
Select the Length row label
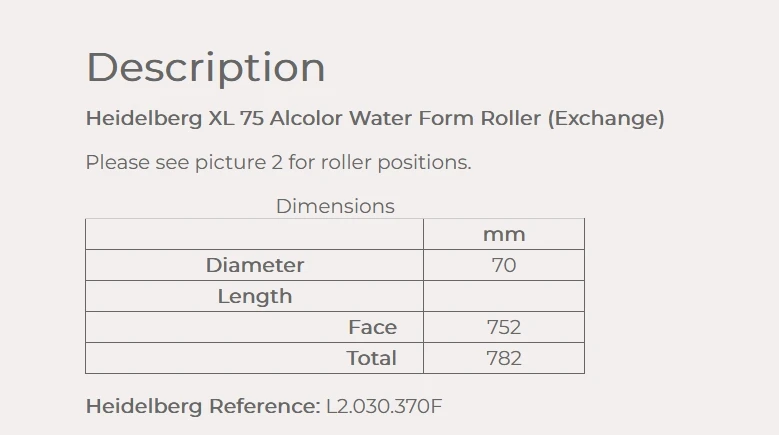pyautogui.click(x=254, y=296)
